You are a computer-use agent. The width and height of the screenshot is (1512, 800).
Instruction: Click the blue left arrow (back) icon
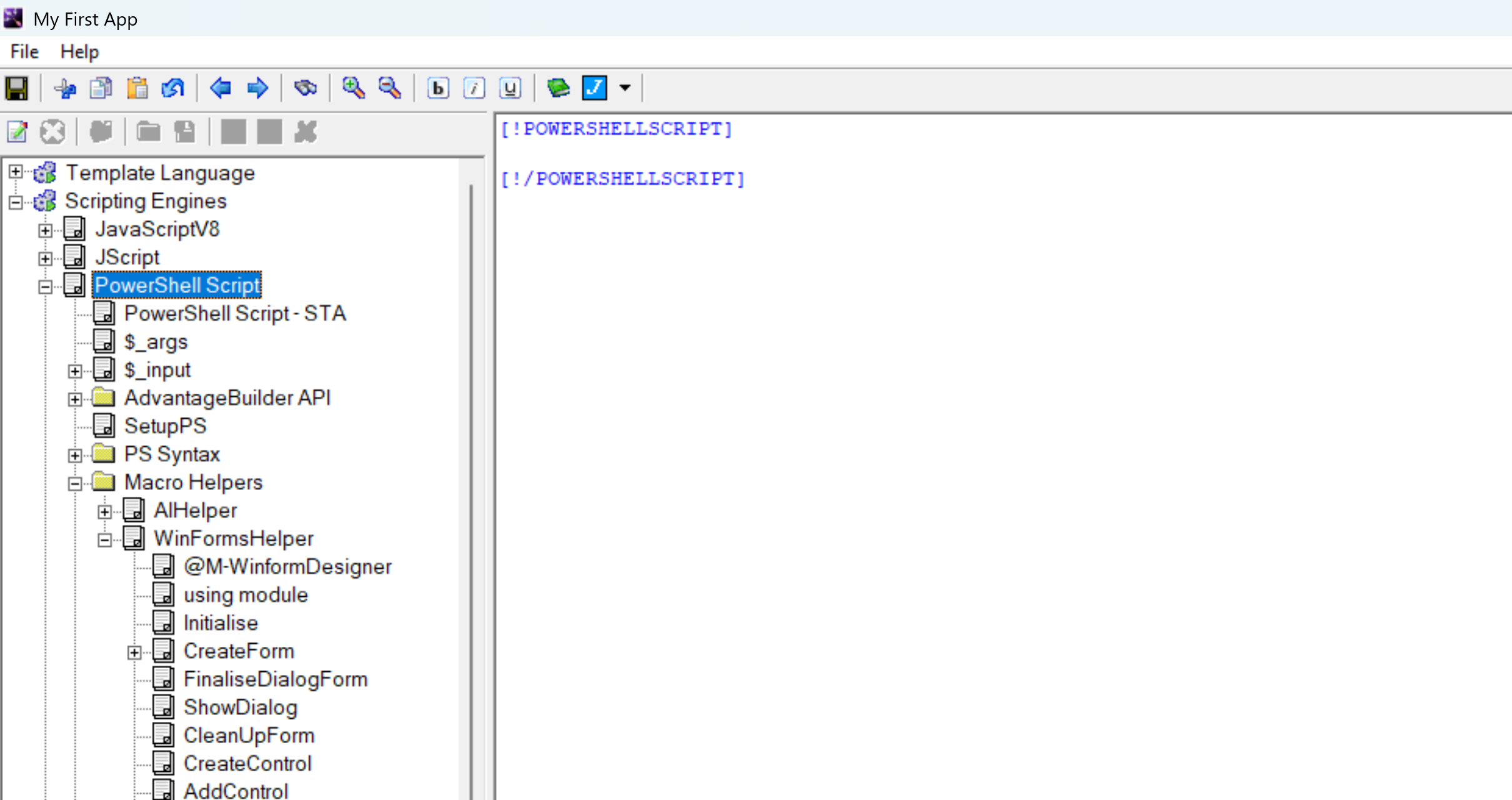click(x=221, y=88)
